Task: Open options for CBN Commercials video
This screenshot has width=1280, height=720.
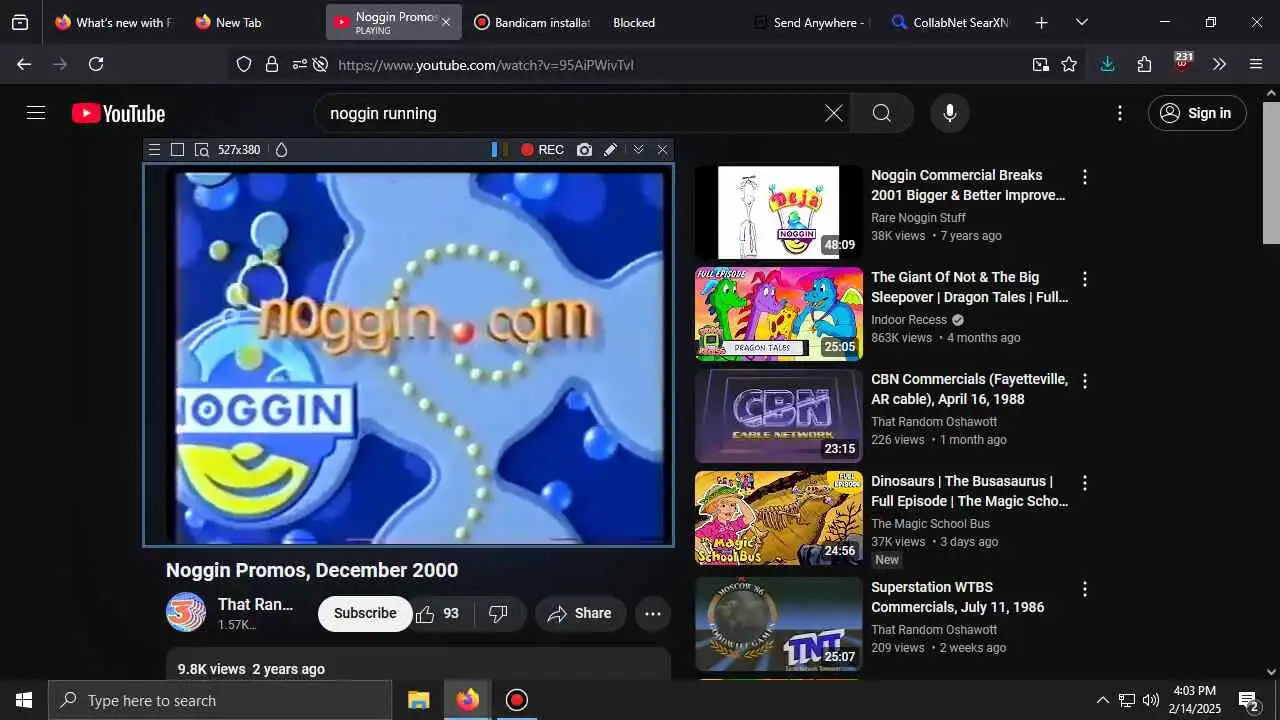Action: pyautogui.click(x=1084, y=381)
